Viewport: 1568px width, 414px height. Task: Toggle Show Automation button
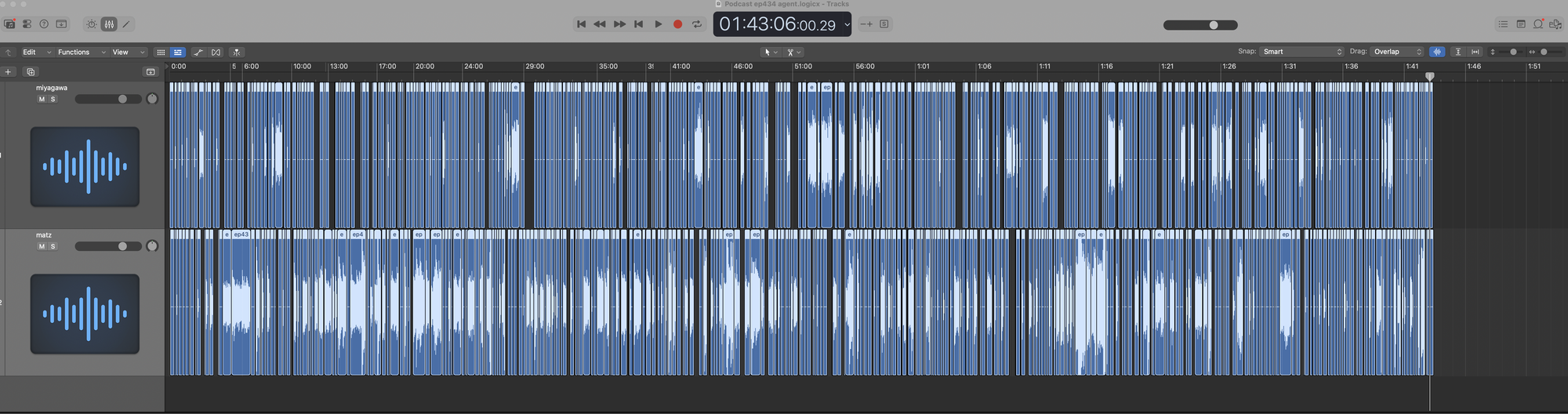pos(198,53)
